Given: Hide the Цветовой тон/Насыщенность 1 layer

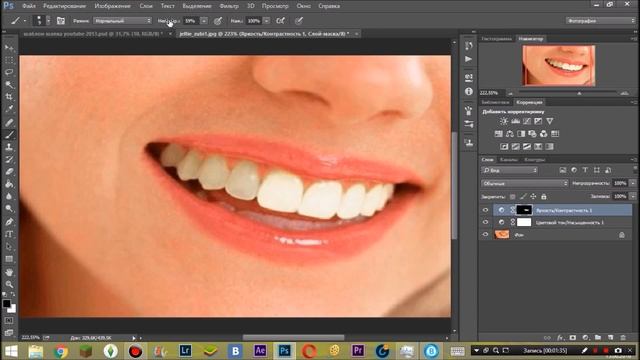Looking at the screenshot, I should tap(485, 222).
